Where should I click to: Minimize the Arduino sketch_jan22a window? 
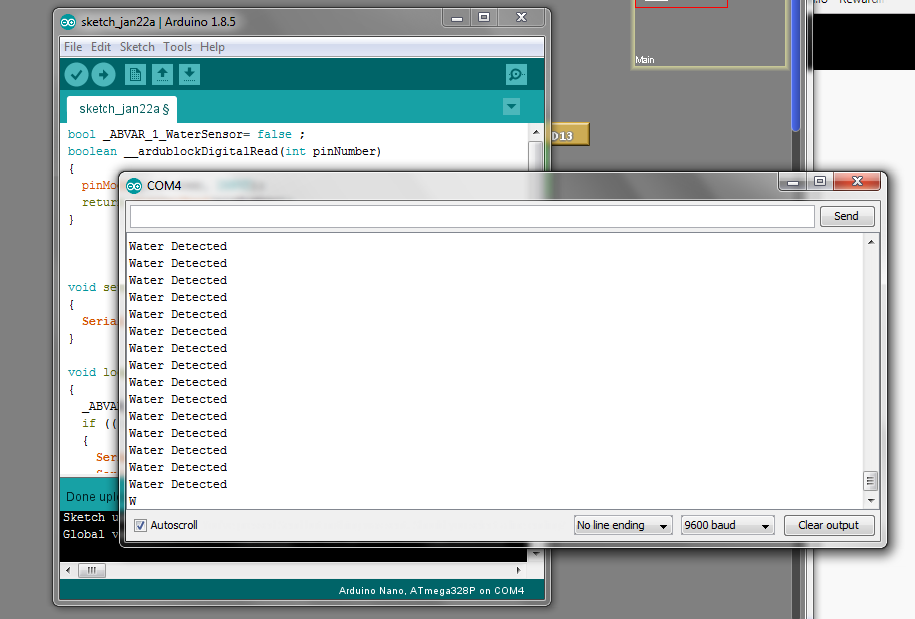coord(457,18)
